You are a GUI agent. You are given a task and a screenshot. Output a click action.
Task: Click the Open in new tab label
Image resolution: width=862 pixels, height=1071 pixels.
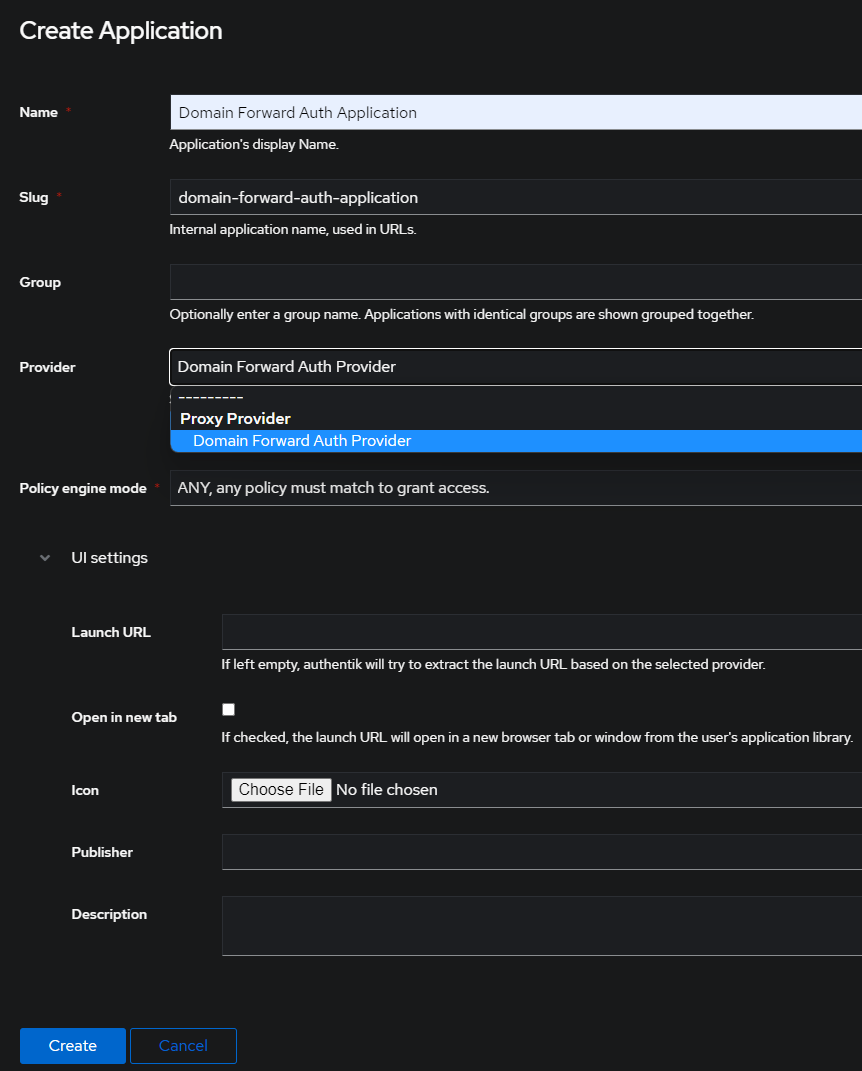124,717
